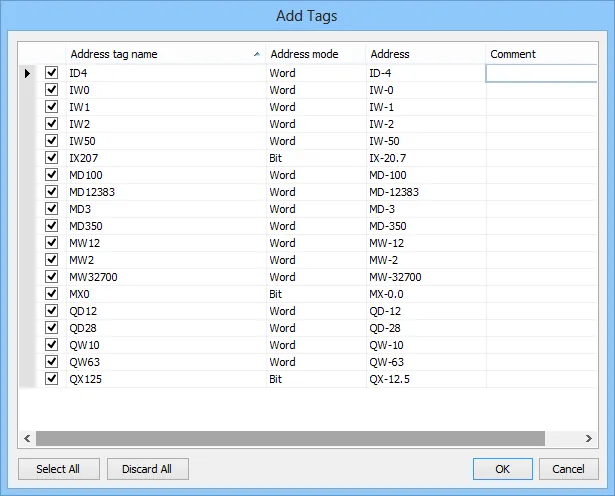Click the Bit mode cell for MX0
This screenshot has width=615, height=496.
[316, 294]
